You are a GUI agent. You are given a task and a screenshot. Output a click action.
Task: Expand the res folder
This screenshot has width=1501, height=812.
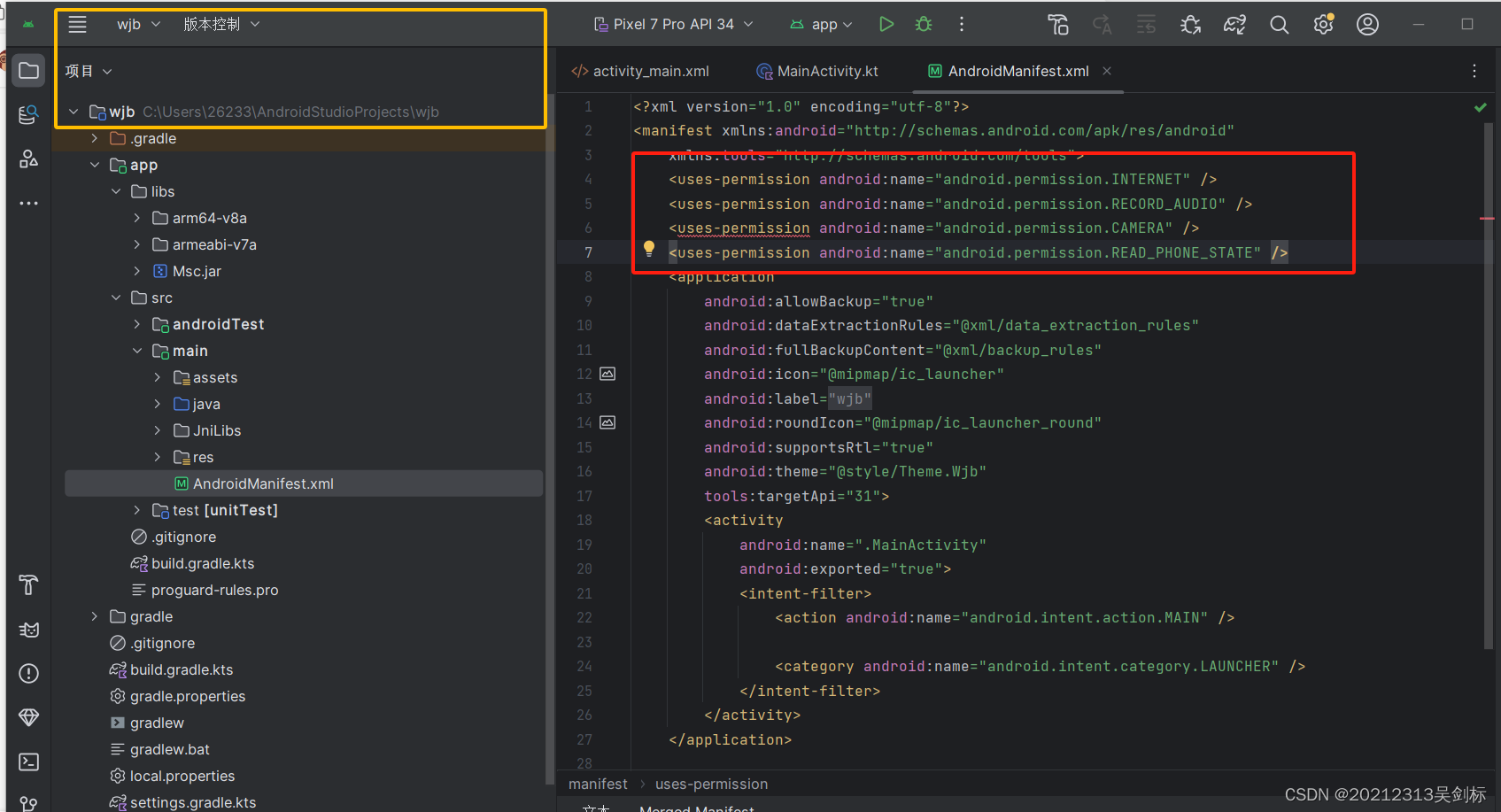158,457
